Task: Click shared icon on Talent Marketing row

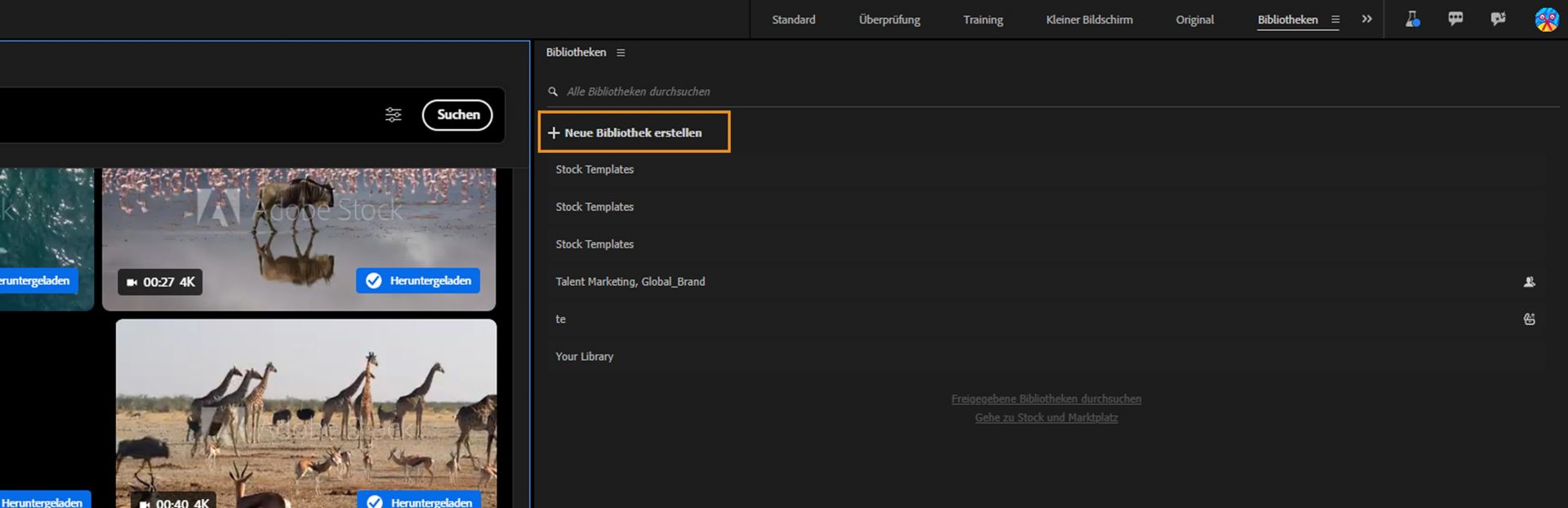Action: point(1530,282)
